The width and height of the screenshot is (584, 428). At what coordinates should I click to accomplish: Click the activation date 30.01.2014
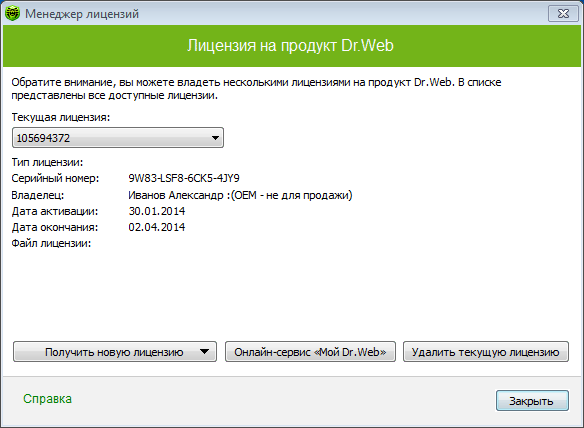tap(156, 211)
